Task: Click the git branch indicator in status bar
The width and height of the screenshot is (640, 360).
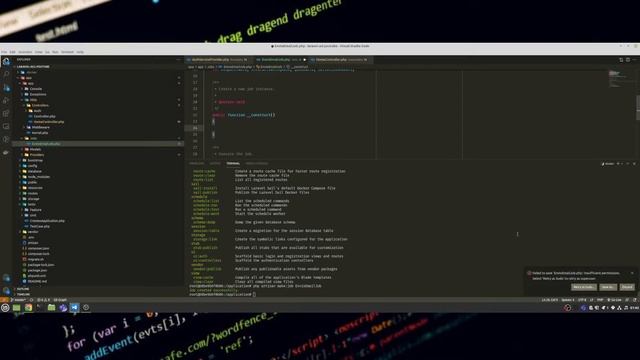Action: (18, 300)
